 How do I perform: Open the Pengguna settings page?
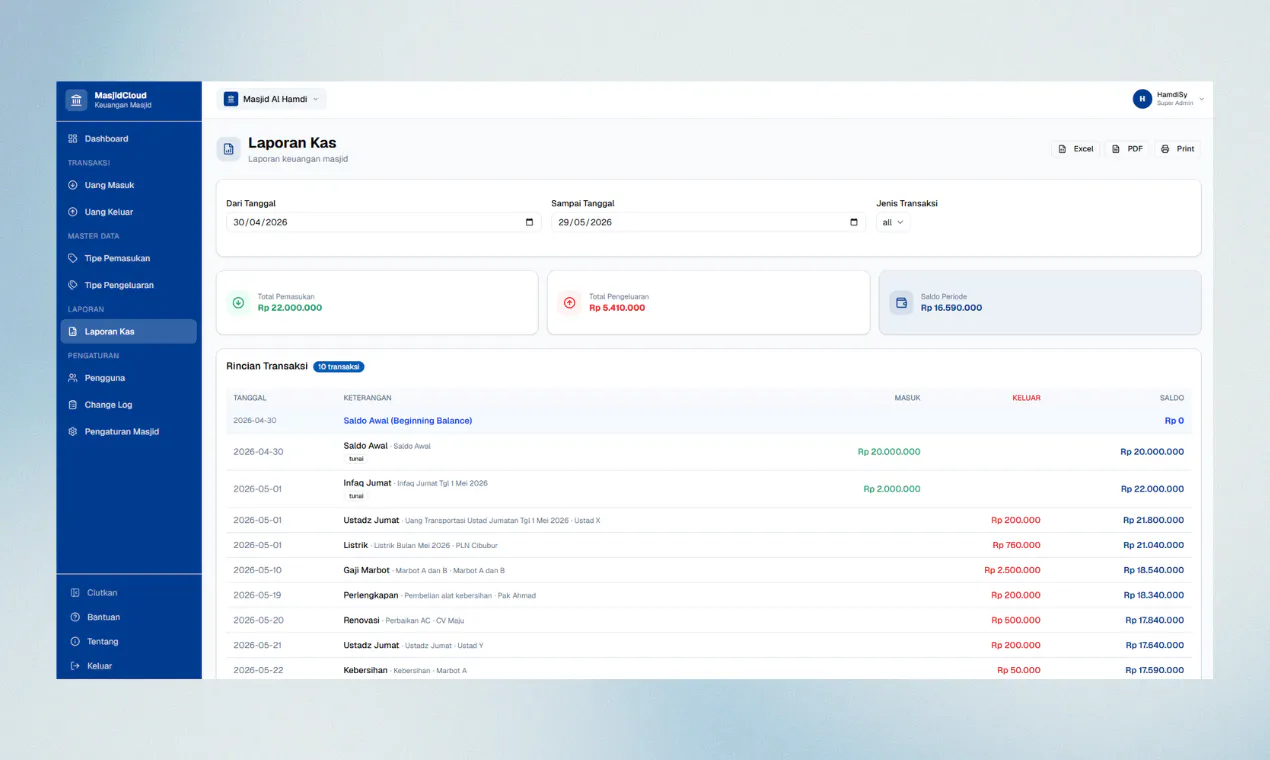point(128,378)
